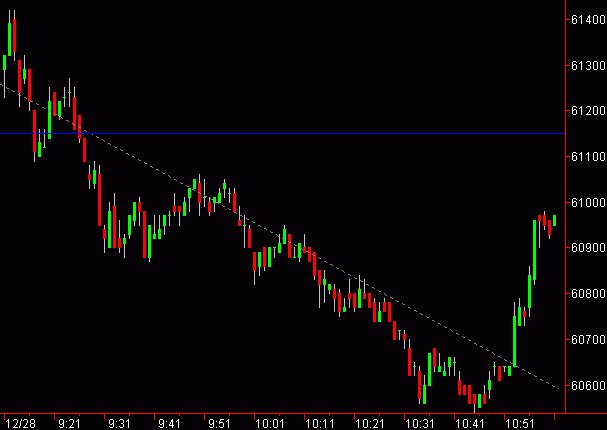Click the 10:11 time axis label
The image size is (607, 430).
tap(320, 424)
